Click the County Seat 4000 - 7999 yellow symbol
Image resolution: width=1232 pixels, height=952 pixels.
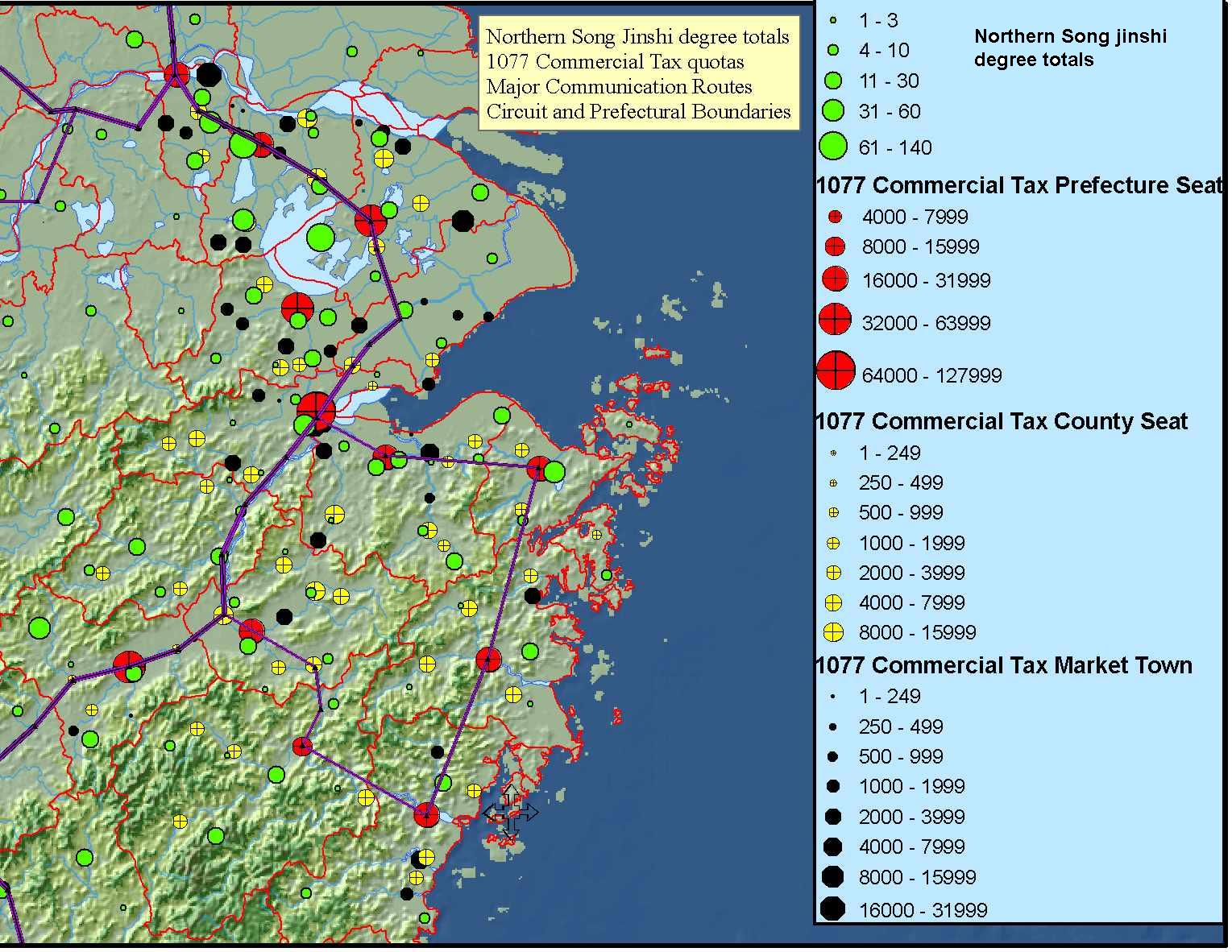833,602
